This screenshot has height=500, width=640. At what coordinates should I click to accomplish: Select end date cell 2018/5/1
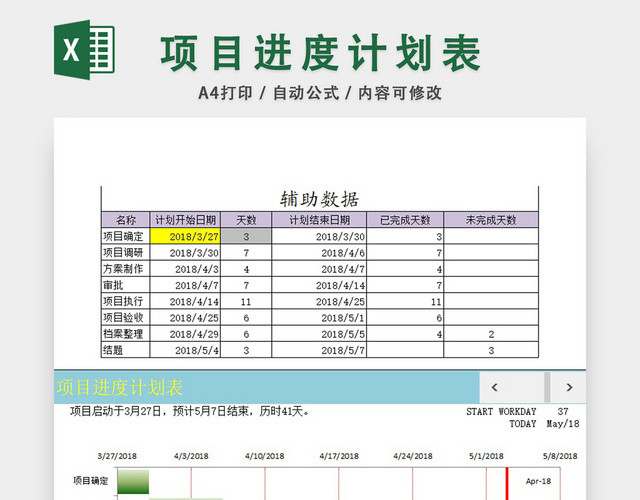point(319,318)
